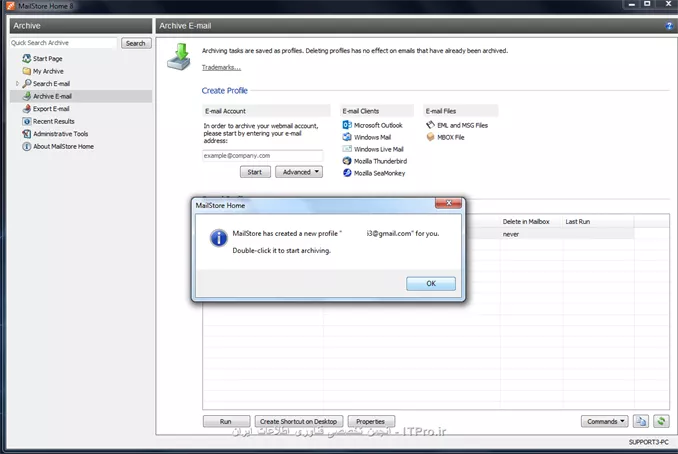Image resolution: width=678 pixels, height=454 pixels.
Task: Open the Advanced dropdown button
Action: tap(299, 172)
